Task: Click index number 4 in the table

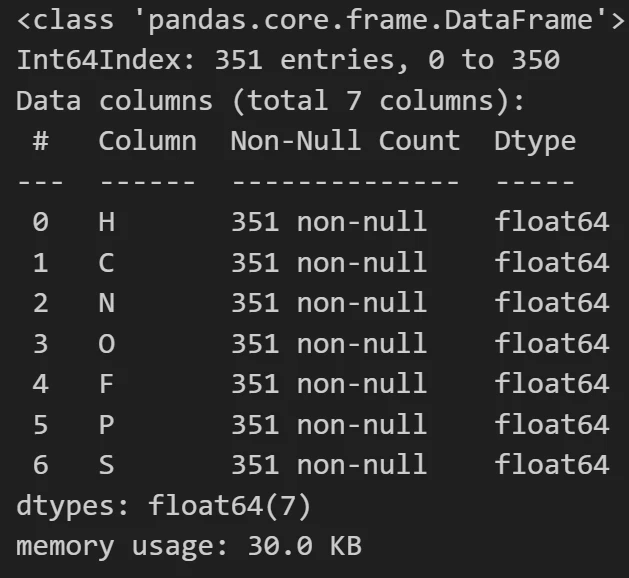Action: (41, 384)
